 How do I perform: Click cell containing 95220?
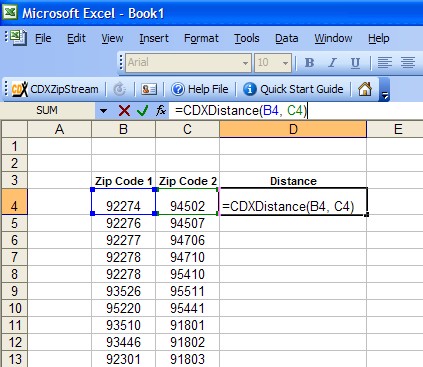pyautogui.click(x=123, y=308)
